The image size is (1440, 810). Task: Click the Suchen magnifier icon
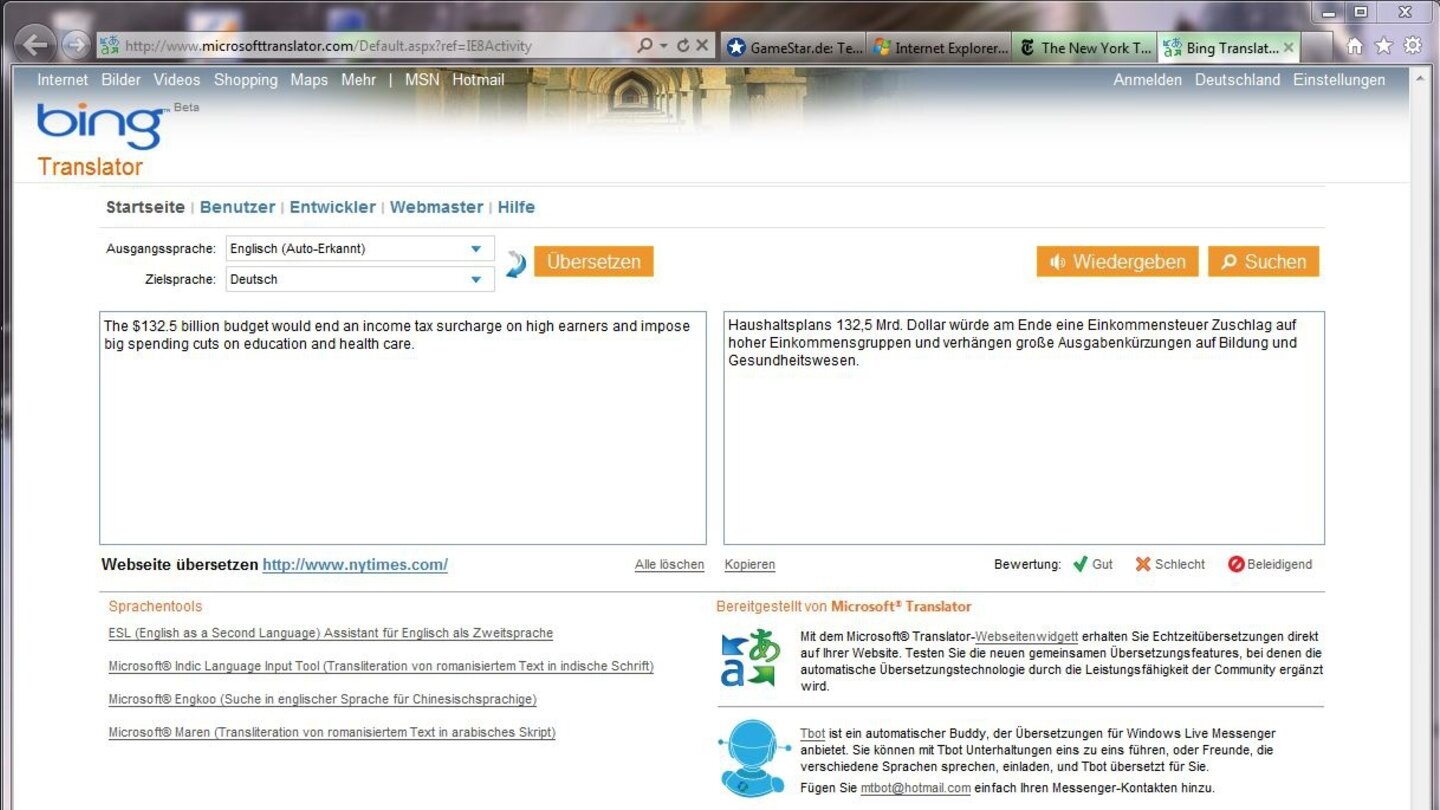1229,261
